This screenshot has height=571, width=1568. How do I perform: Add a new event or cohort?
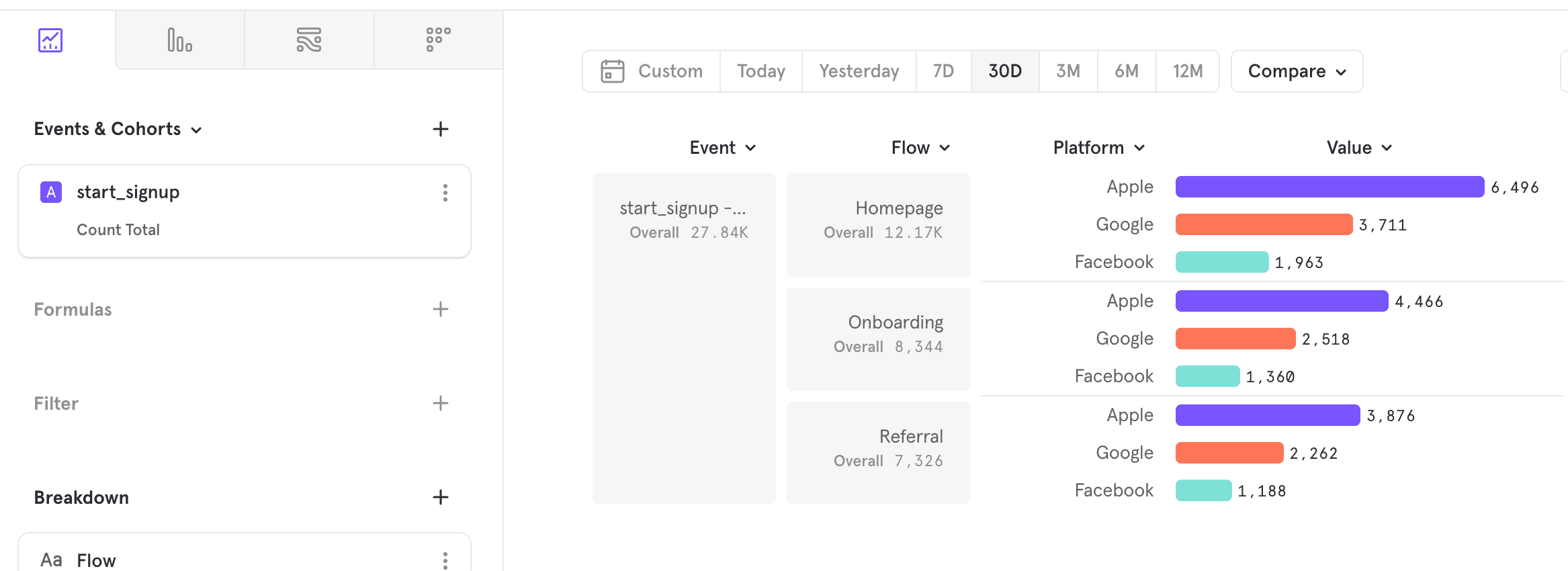pyautogui.click(x=440, y=129)
